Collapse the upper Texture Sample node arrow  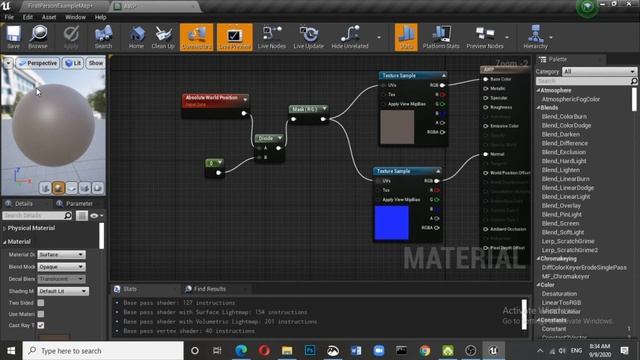coord(444,76)
